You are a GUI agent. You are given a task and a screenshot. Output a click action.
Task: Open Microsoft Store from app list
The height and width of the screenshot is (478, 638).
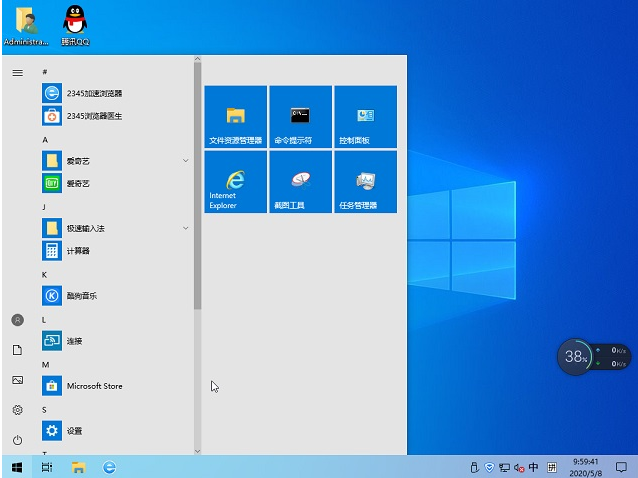(x=94, y=386)
